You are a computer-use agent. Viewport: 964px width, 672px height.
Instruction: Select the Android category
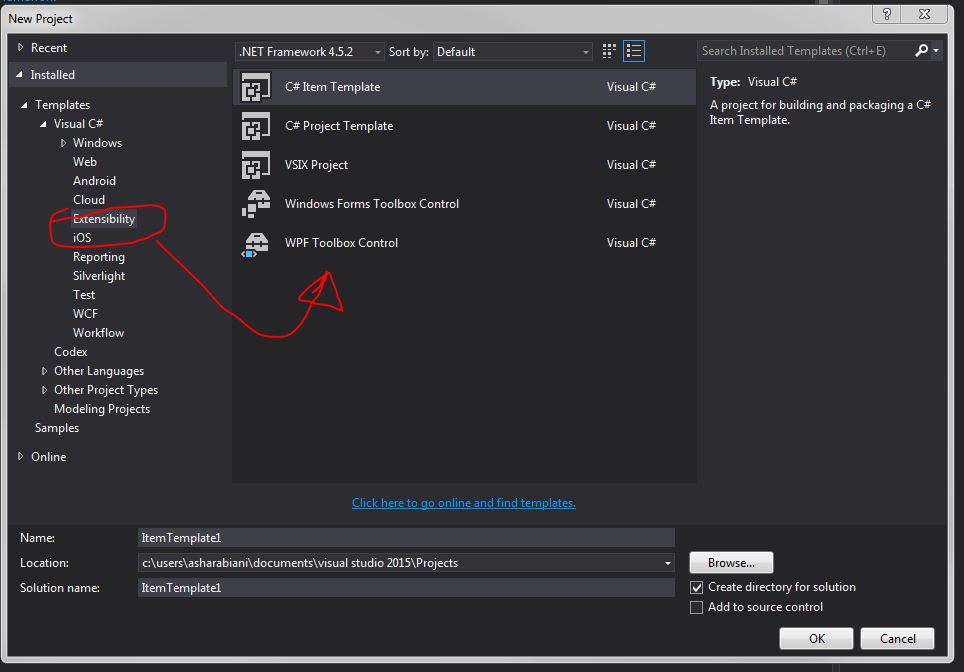pyautogui.click(x=94, y=181)
